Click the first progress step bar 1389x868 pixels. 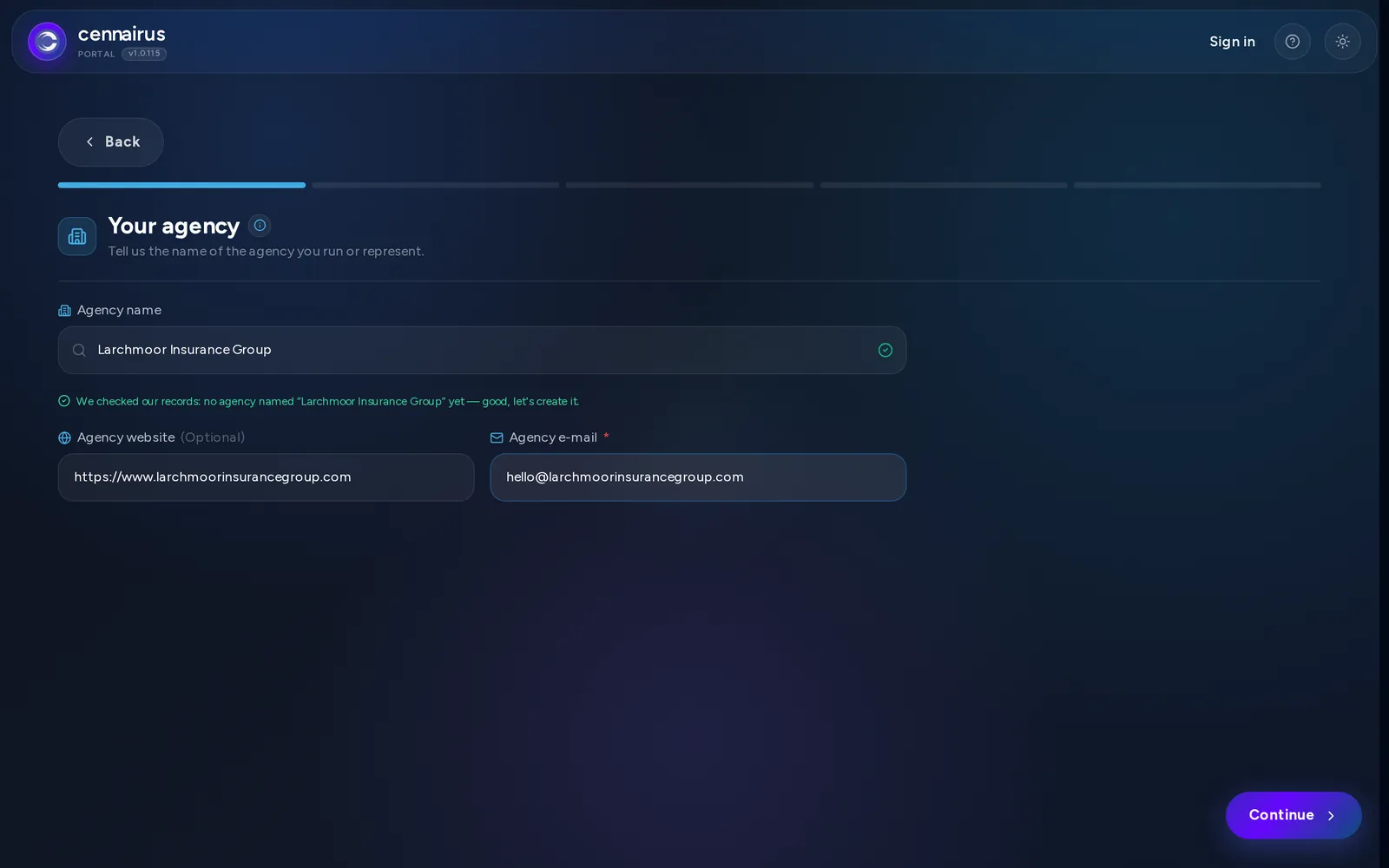tap(181, 185)
